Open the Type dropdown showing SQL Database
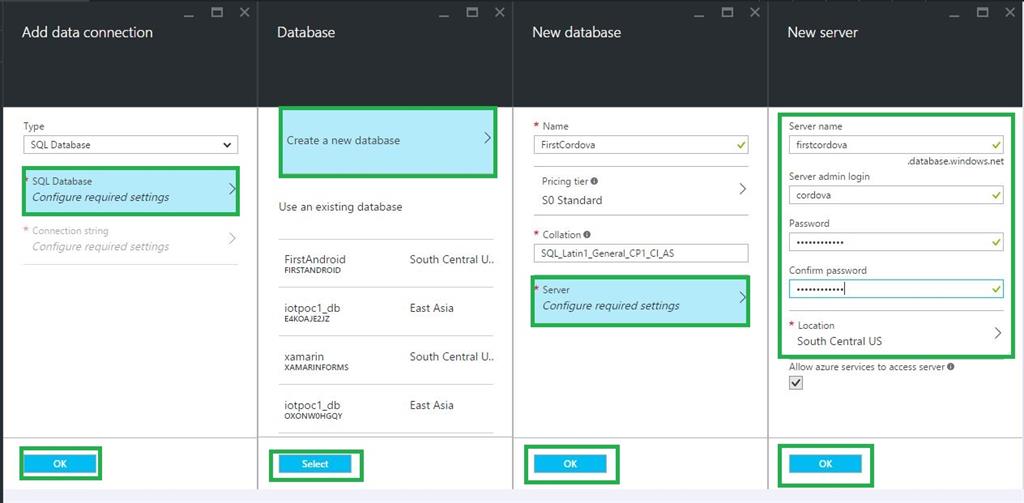This screenshot has width=1024, height=503. 130,145
